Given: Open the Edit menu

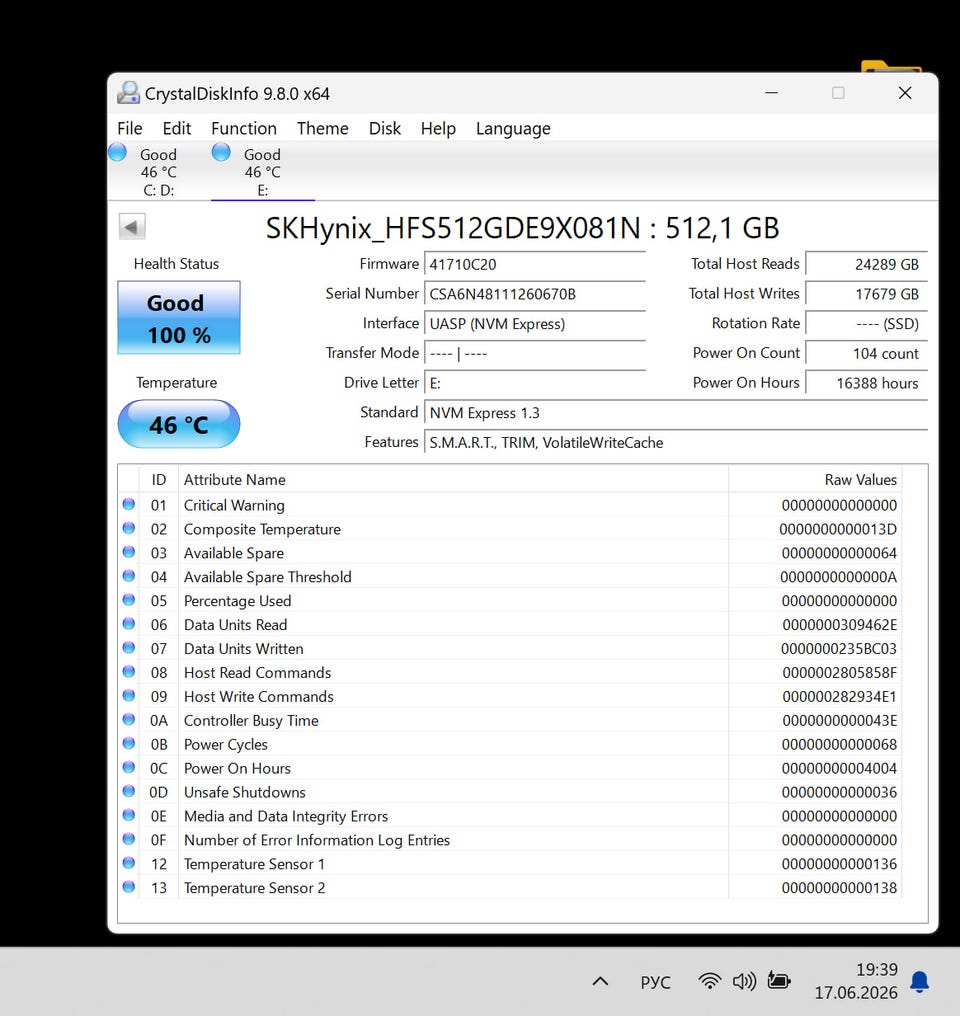Looking at the screenshot, I should [x=177, y=128].
